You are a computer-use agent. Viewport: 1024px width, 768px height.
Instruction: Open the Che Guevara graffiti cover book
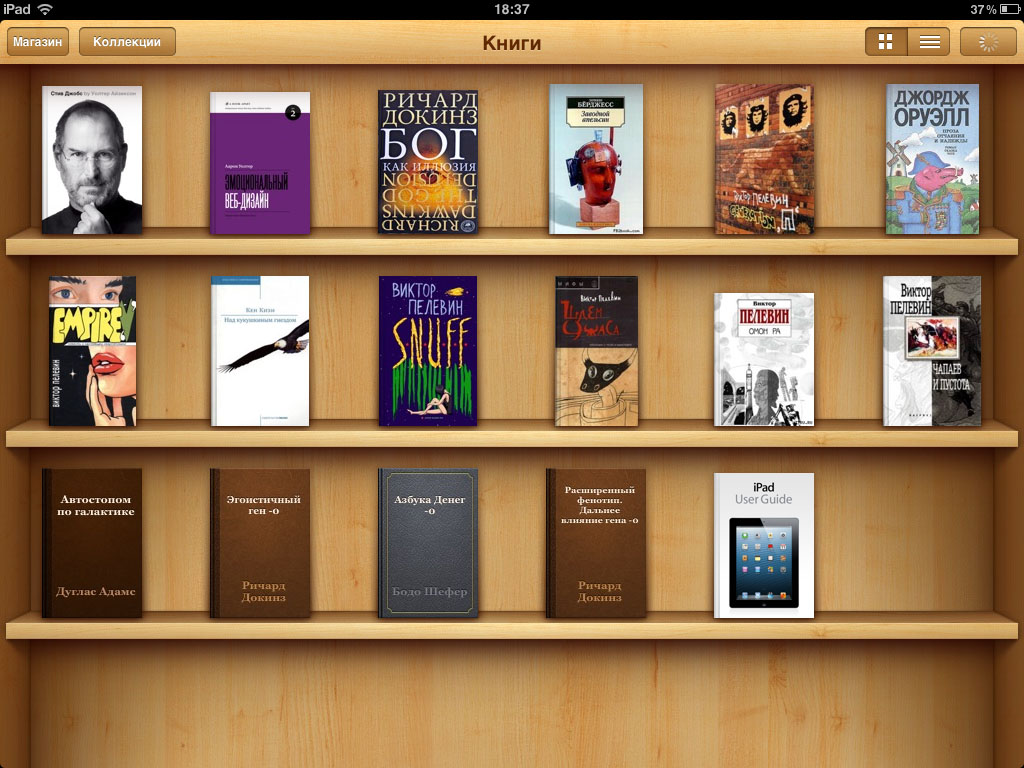click(764, 159)
